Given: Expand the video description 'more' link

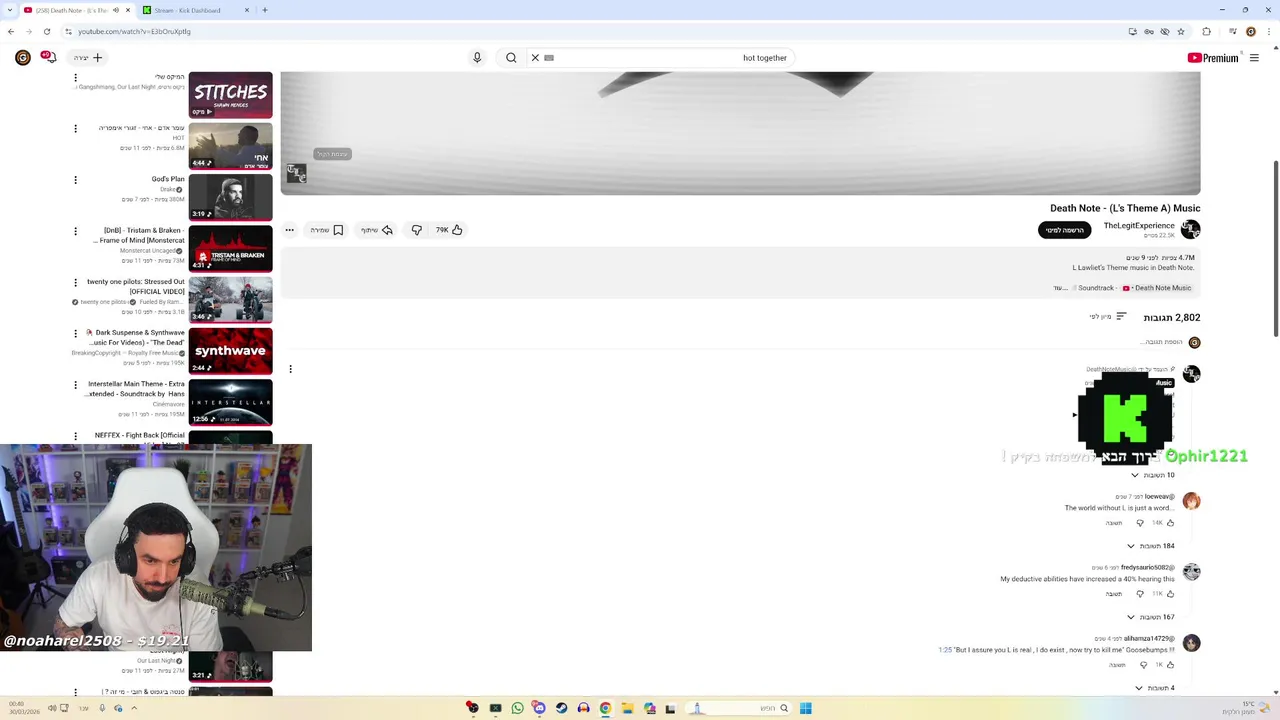Looking at the screenshot, I should pos(1060,288).
